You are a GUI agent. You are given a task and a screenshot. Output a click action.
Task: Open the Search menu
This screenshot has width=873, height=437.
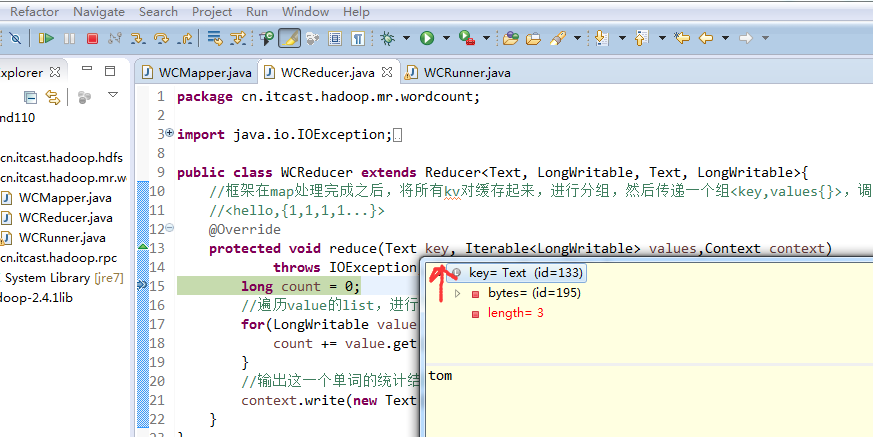(x=158, y=11)
